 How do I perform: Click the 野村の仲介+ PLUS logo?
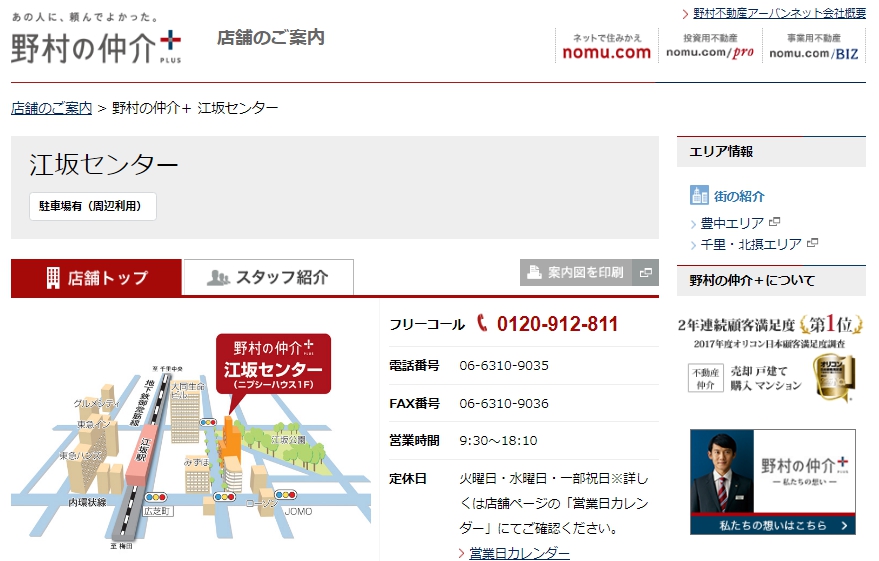pyautogui.click(x=96, y=47)
